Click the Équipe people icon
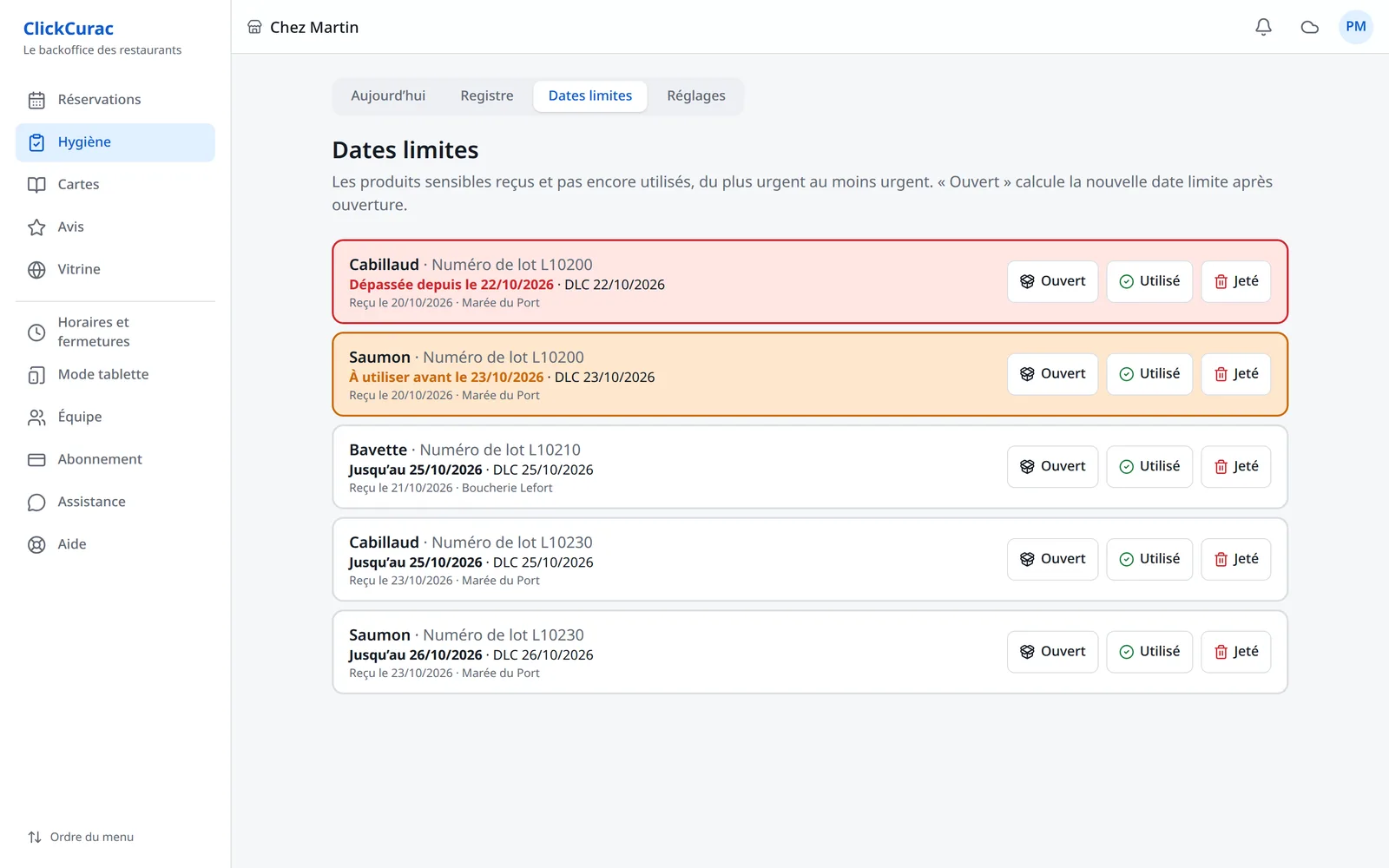 [x=36, y=418]
